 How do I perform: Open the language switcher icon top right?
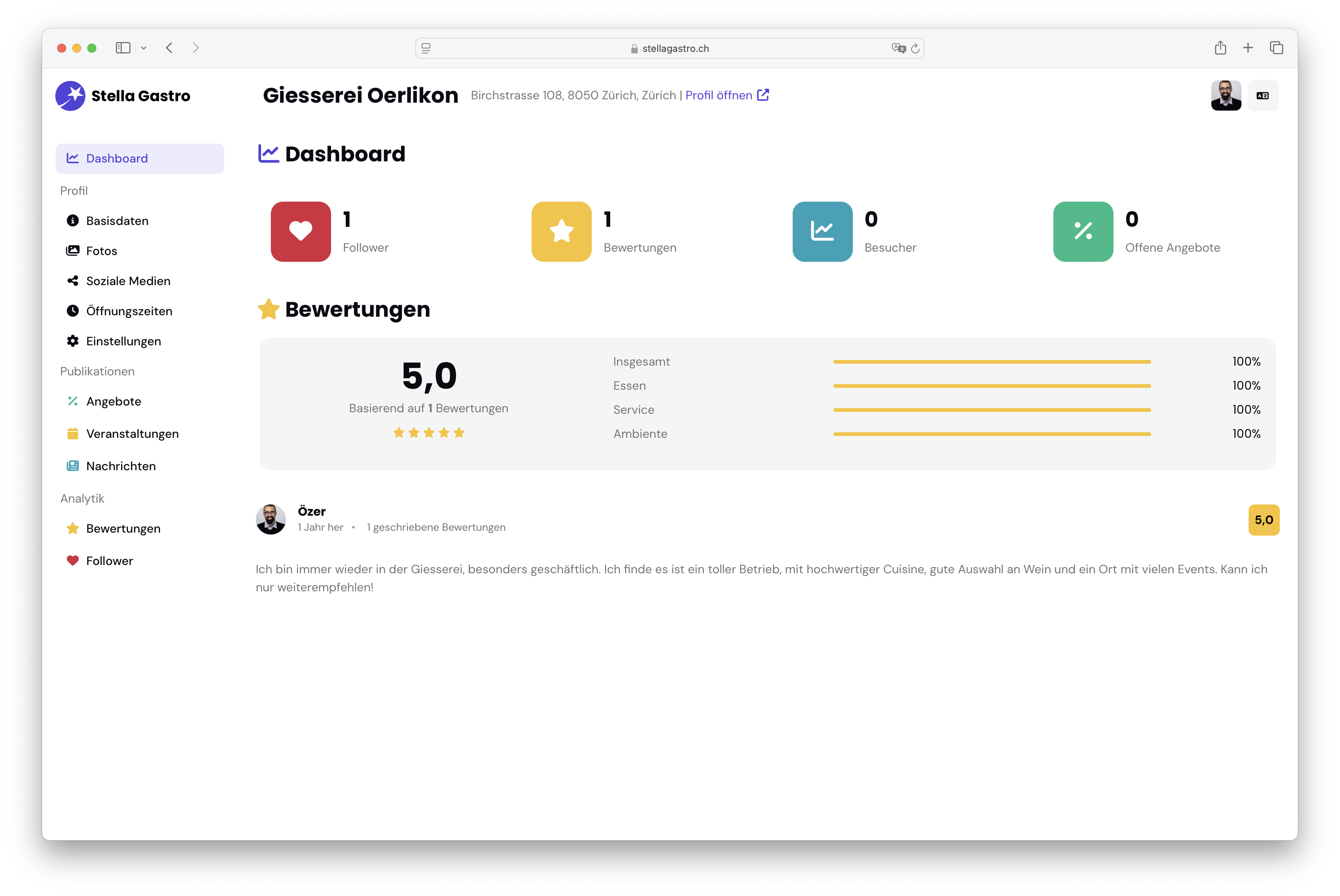(1262, 96)
